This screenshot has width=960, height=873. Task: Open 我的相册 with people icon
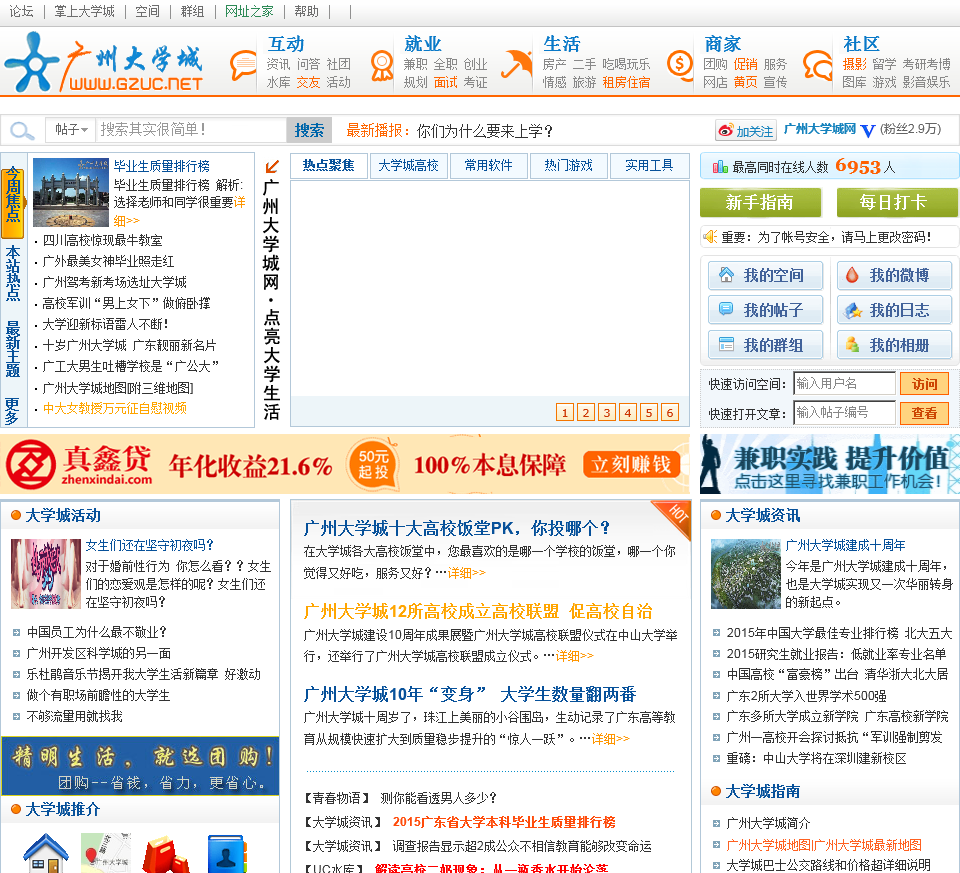pyautogui.click(x=894, y=345)
